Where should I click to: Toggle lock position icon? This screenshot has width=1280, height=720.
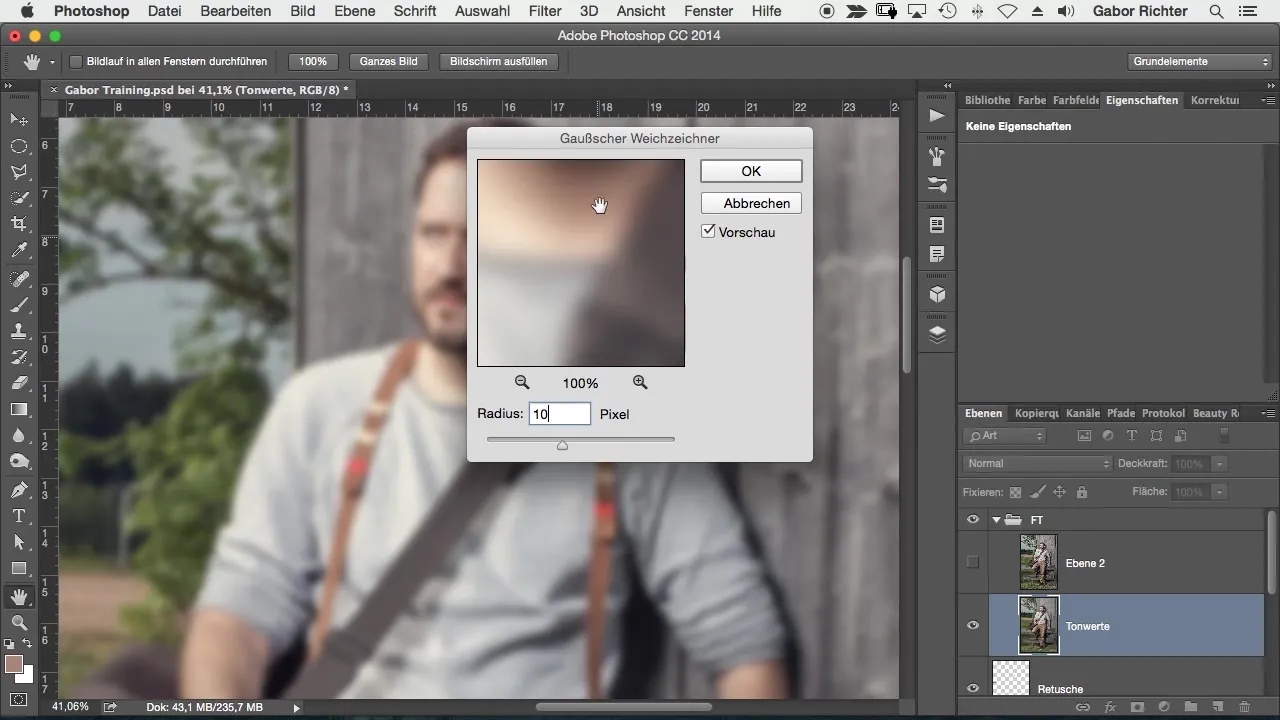pos(1059,492)
